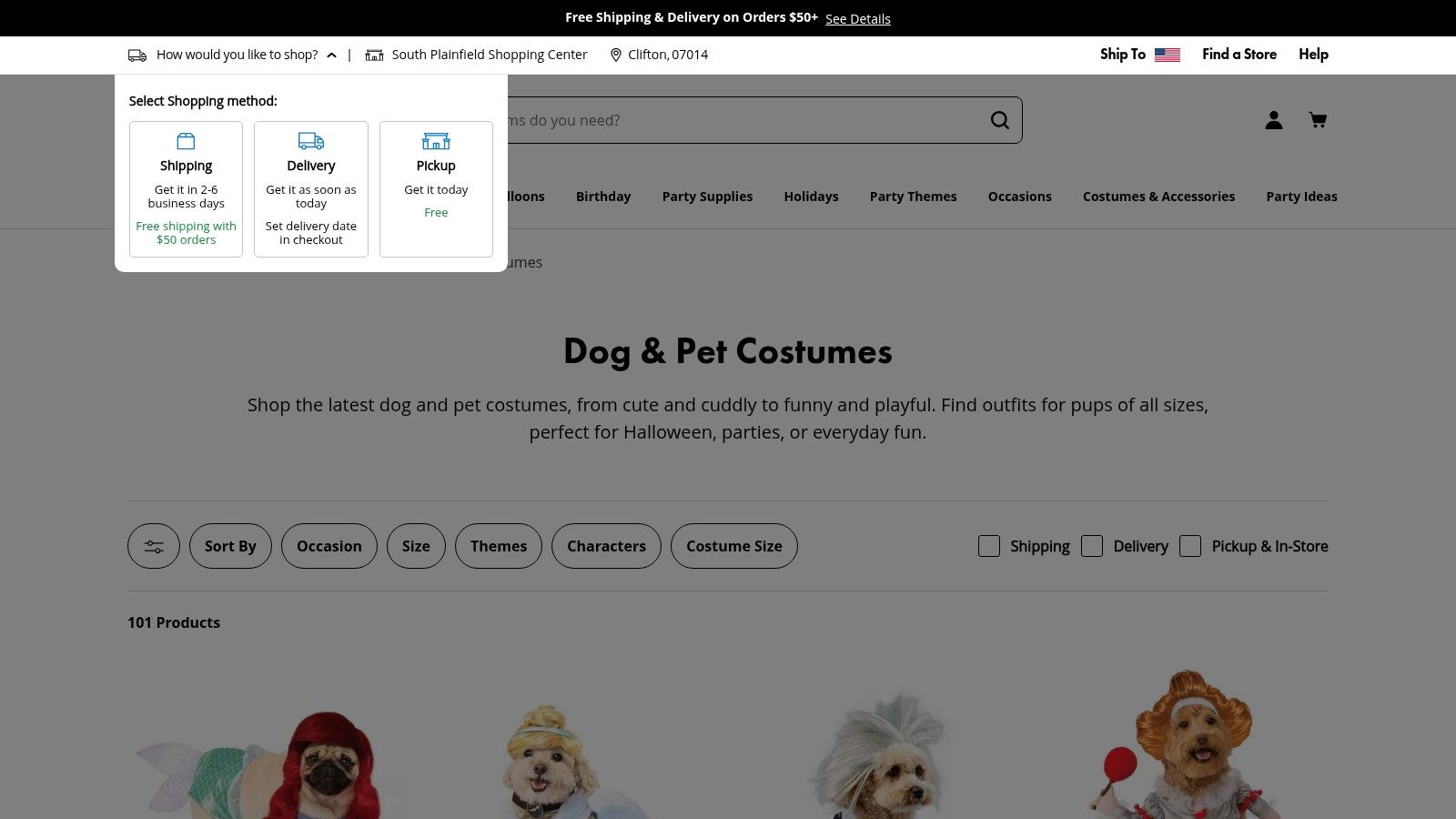Open the user account icon
This screenshot has width=1456, height=819.
1273,120
